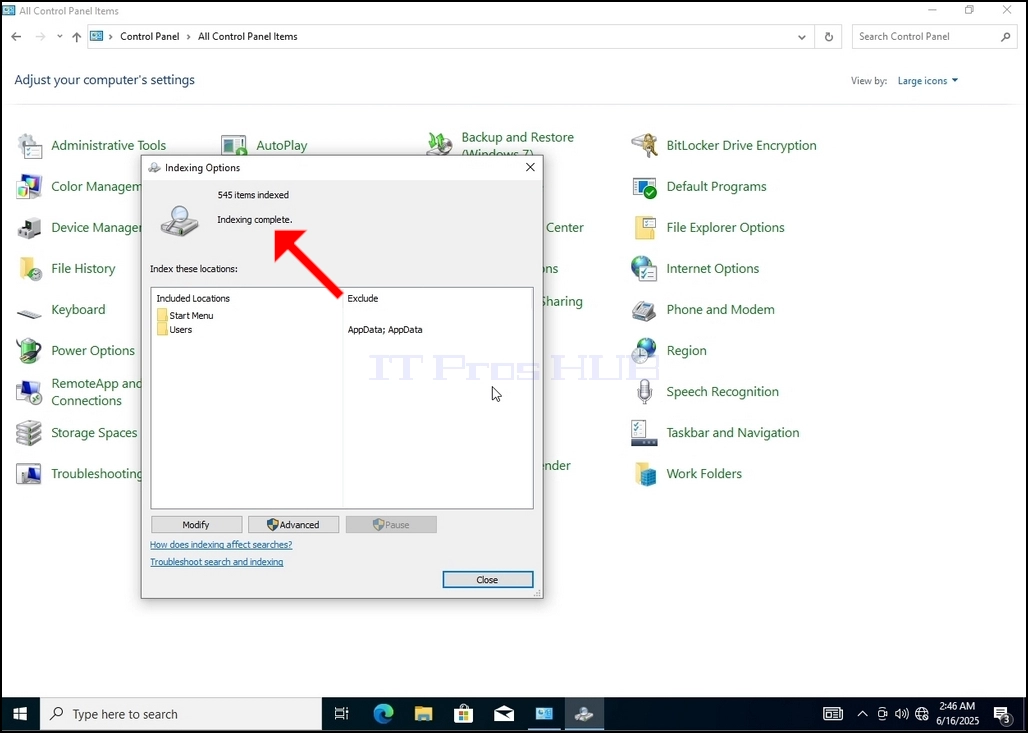Click Control Panel breadcrumb in address bar
1028x733 pixels.
tap(149, 37)
